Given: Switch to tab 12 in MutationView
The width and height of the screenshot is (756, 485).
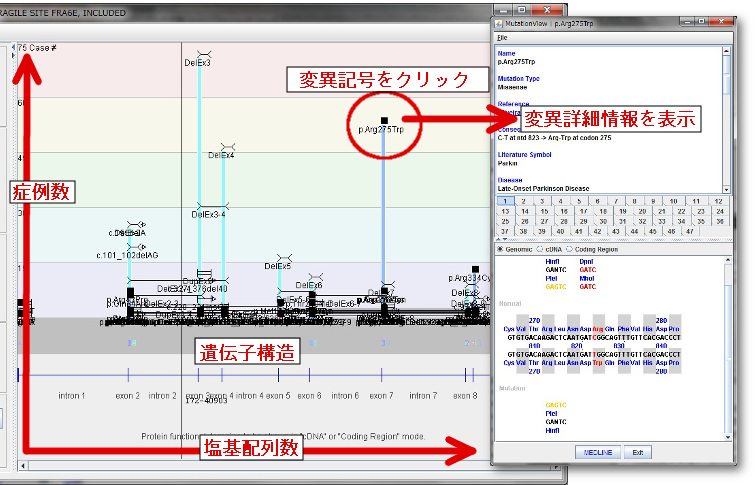Looking at the screenshot, I should click(718, 201).
